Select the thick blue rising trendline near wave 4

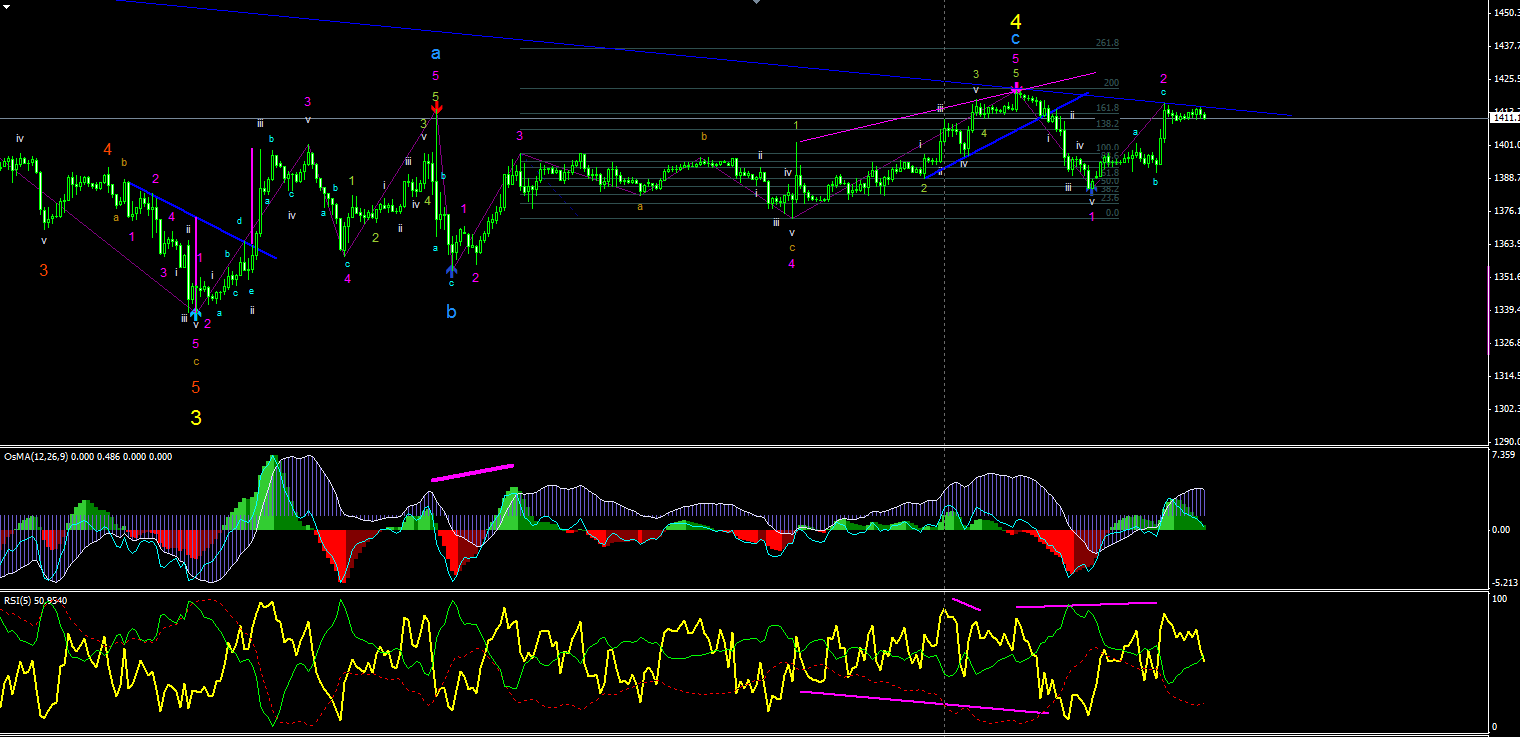[1007, 135]
